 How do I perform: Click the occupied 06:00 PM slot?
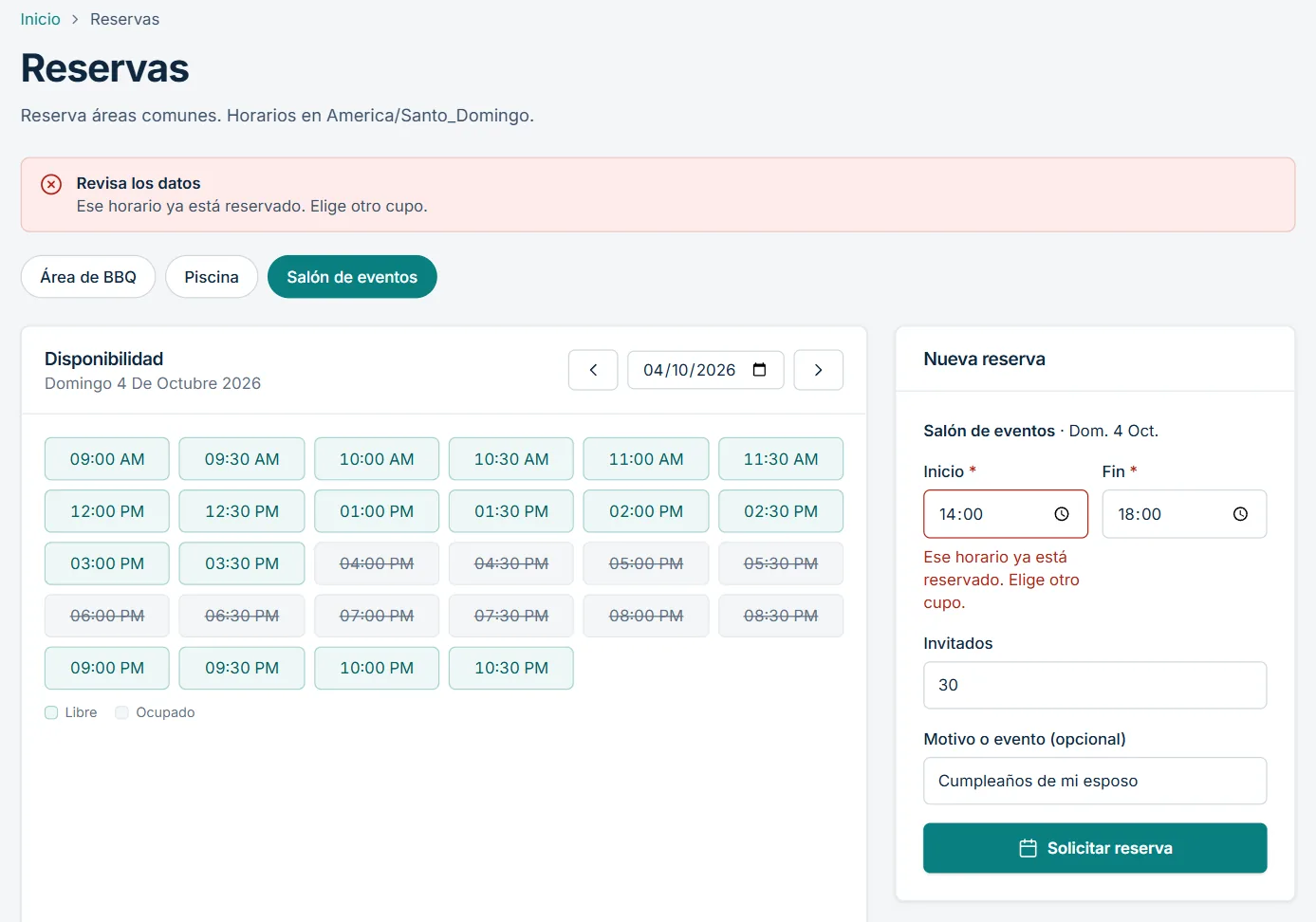click(x=107, y=616)
